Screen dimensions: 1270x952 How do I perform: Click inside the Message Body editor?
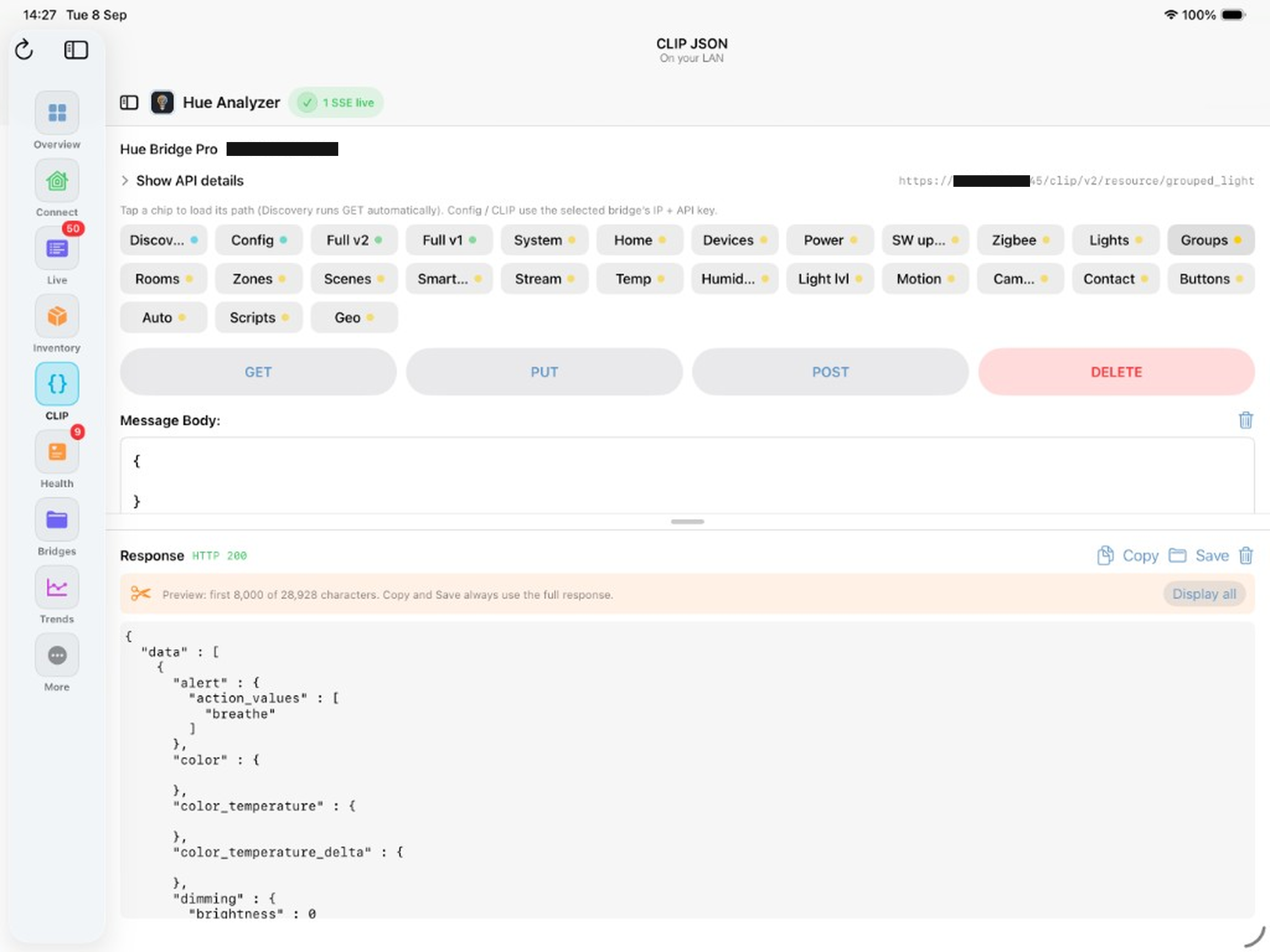(x=687, y=476)
